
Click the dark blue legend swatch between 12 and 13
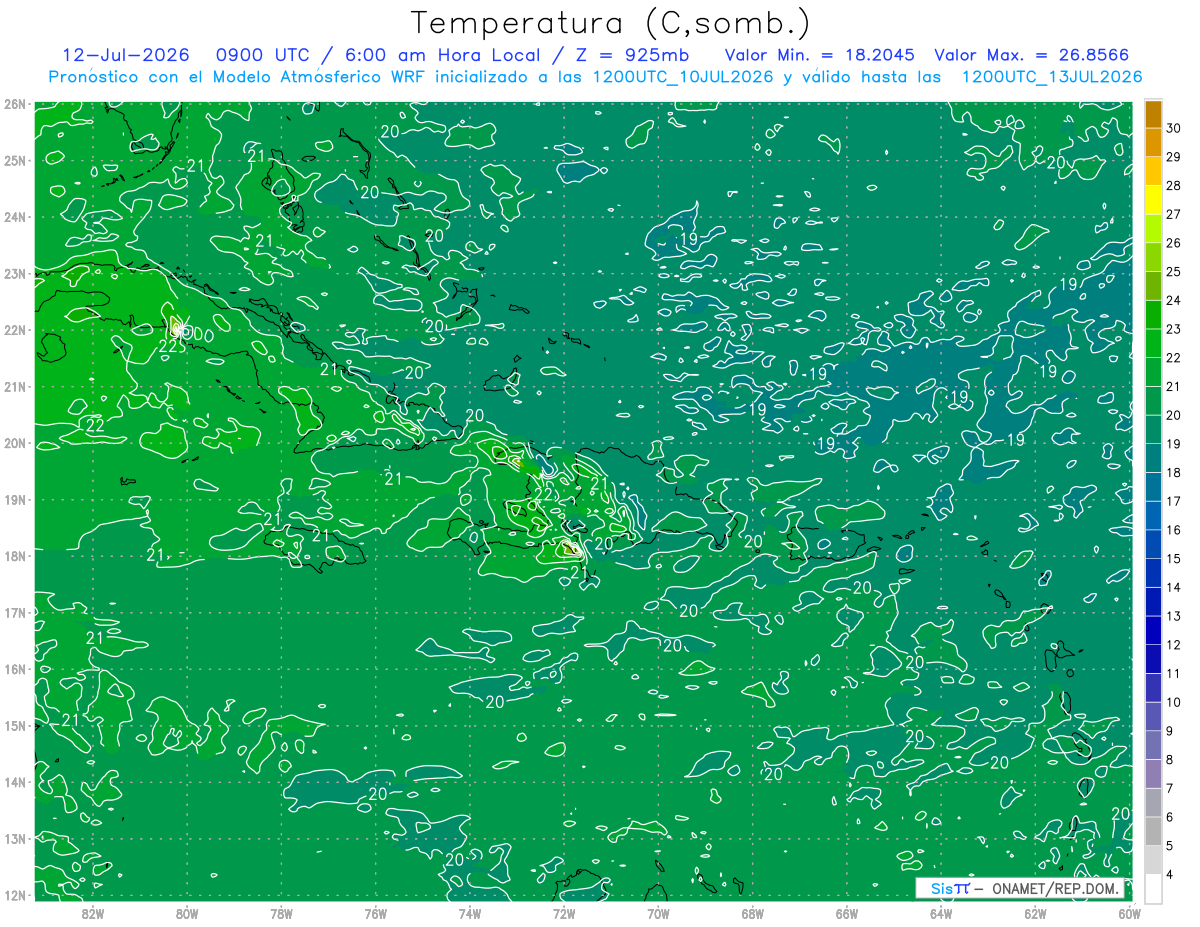(1153, 630)
